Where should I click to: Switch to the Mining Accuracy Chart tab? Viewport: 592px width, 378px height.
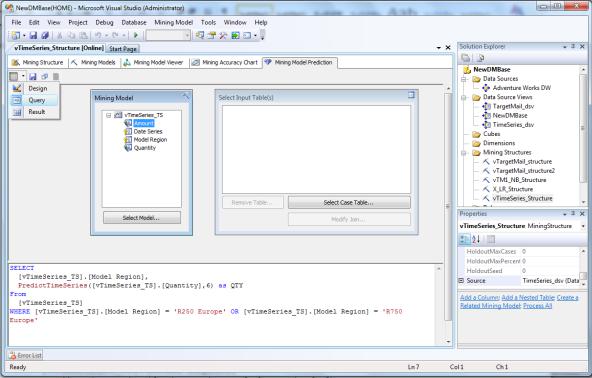point(225,63)
